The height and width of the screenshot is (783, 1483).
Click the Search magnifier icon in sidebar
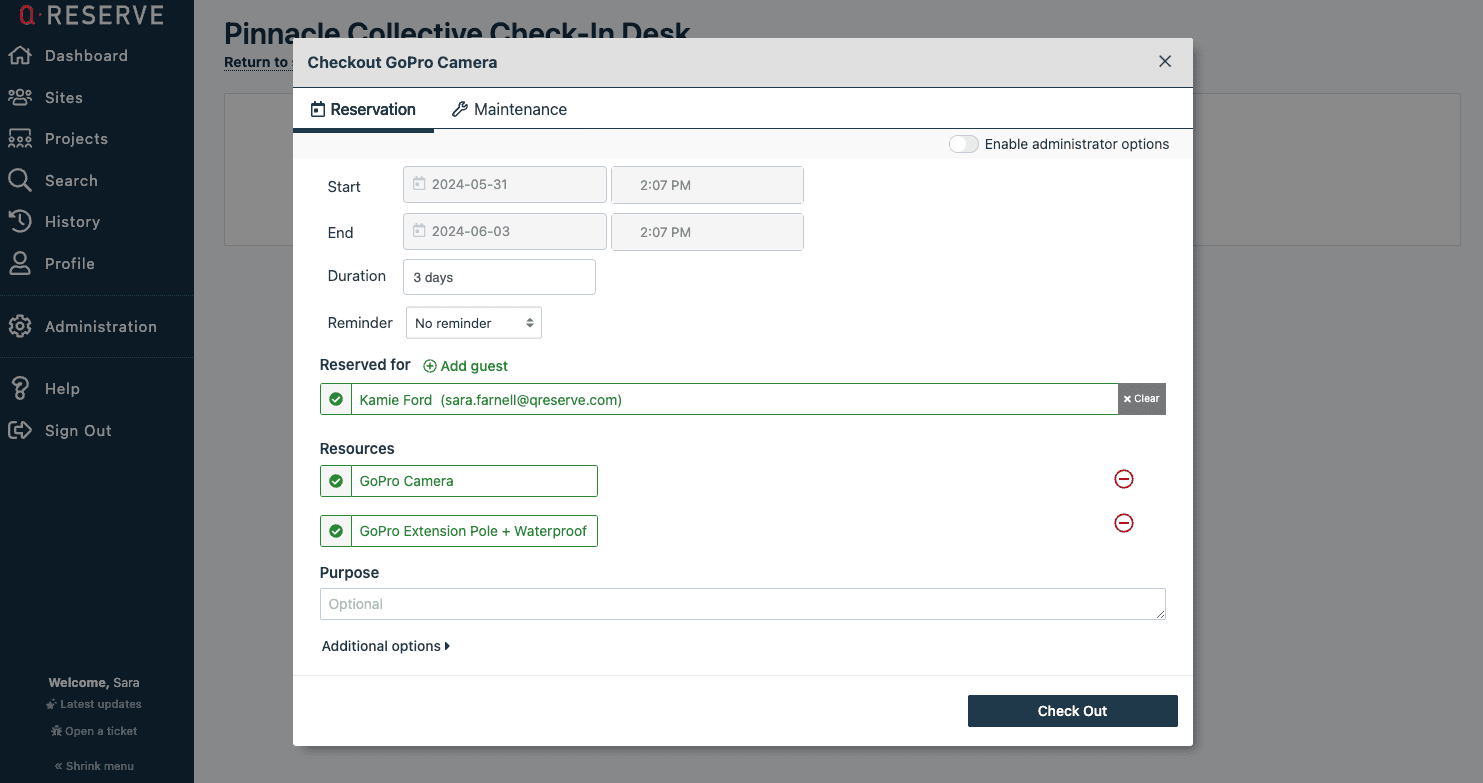(x=20, y=181)
